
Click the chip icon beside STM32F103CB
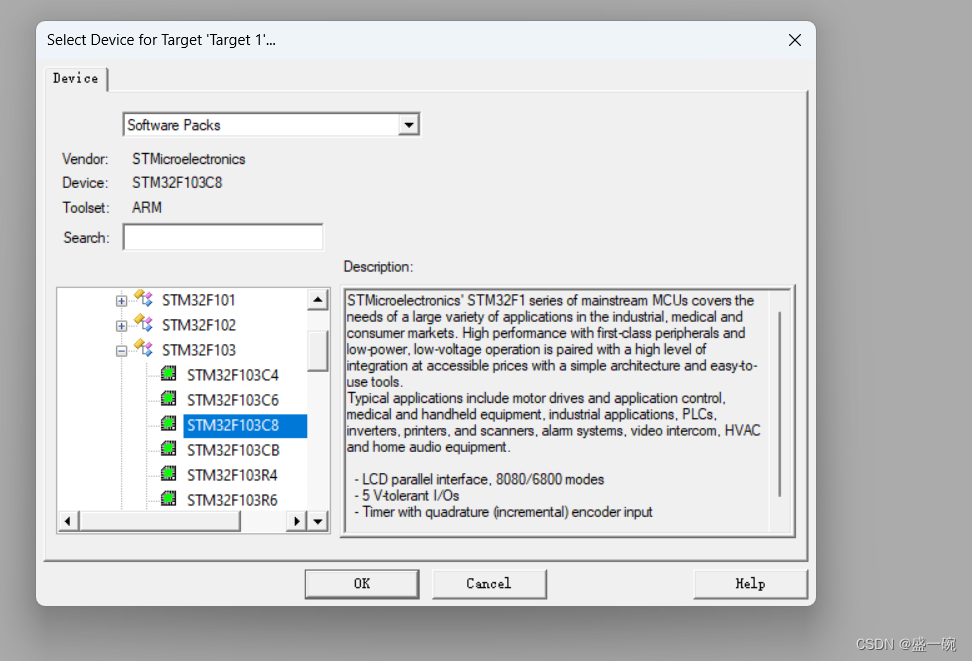(169, 449)
